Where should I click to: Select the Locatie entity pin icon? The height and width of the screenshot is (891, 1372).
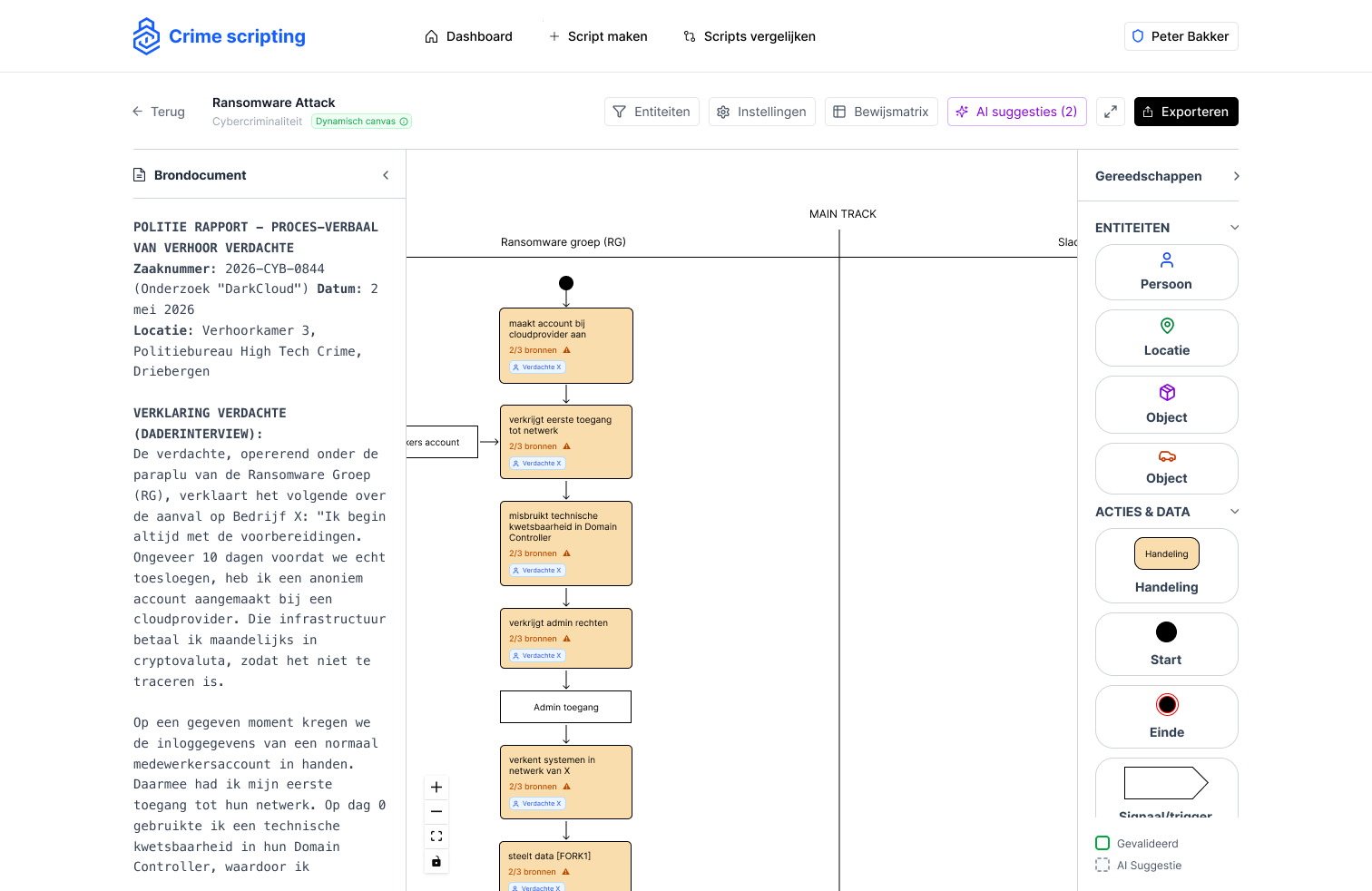[1167, 326]
